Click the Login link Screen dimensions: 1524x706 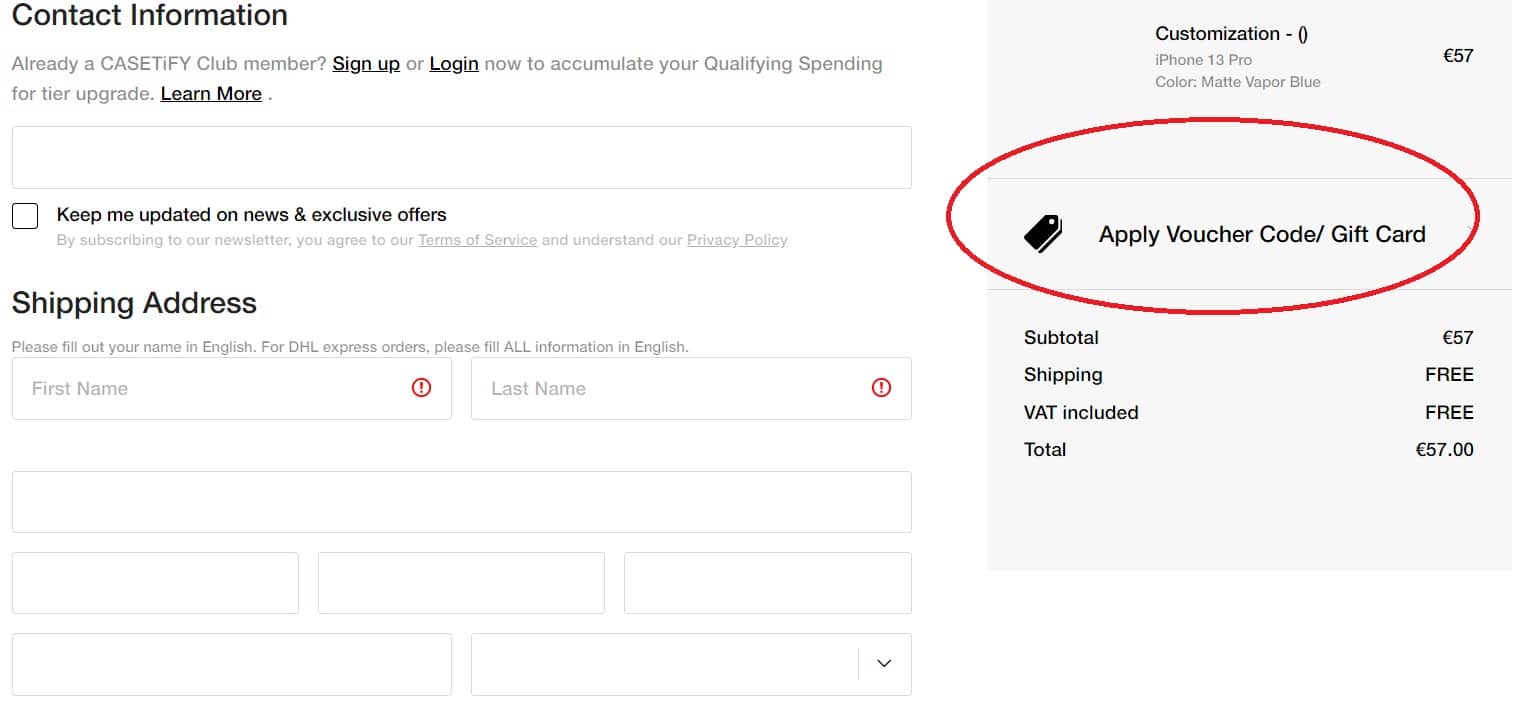[x=453, y=63]
